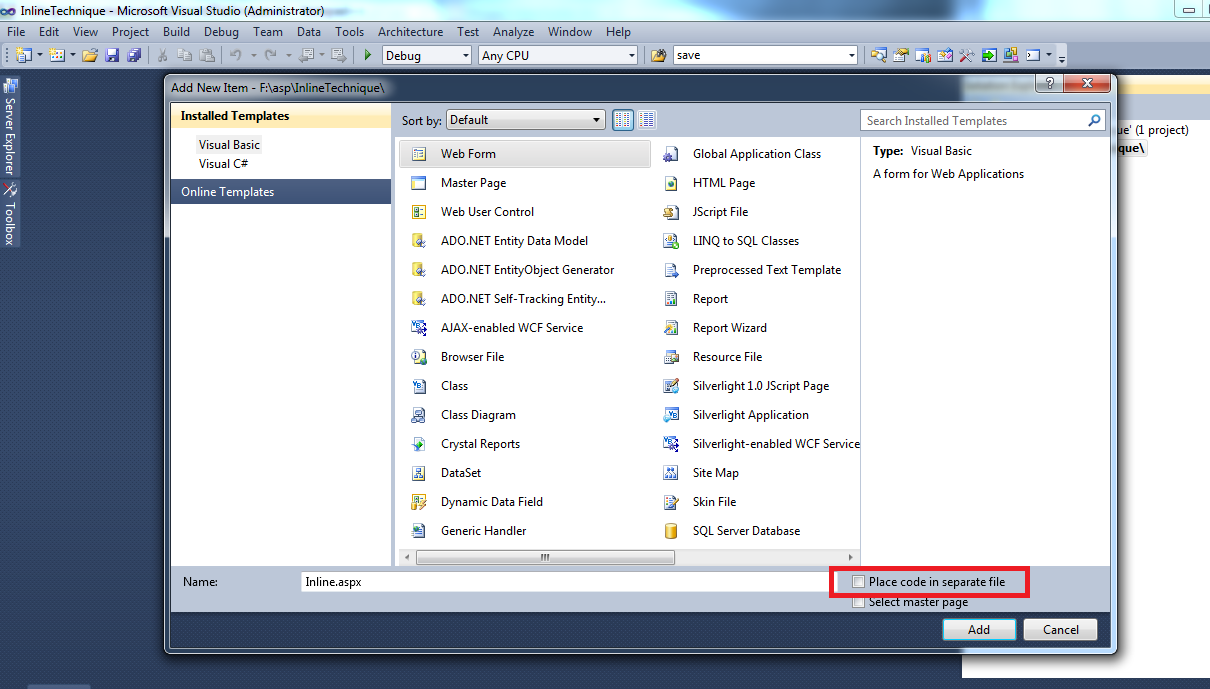The height and width of the screenshot is (689, 1210).
Task: Open the Sort by Default dropdown
Action: click(525, 120)
